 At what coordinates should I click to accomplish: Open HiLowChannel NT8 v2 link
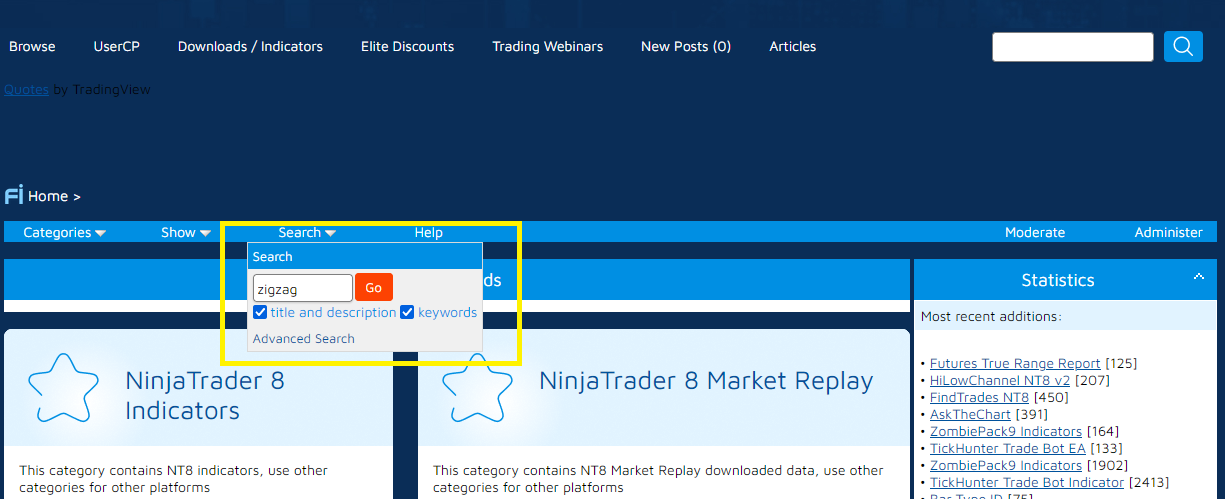(x=1000, y=380)
